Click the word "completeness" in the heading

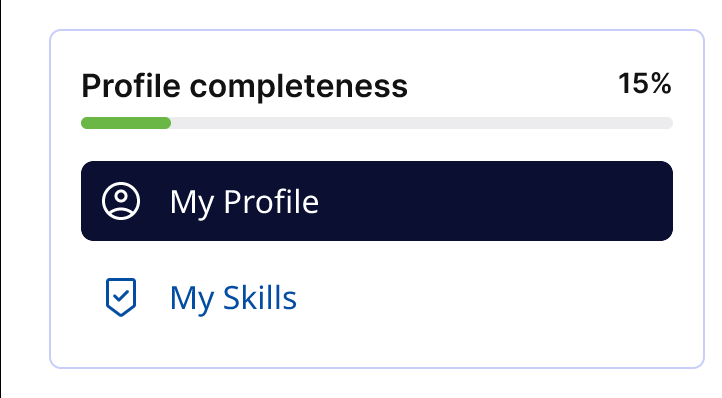pos(298,87)
